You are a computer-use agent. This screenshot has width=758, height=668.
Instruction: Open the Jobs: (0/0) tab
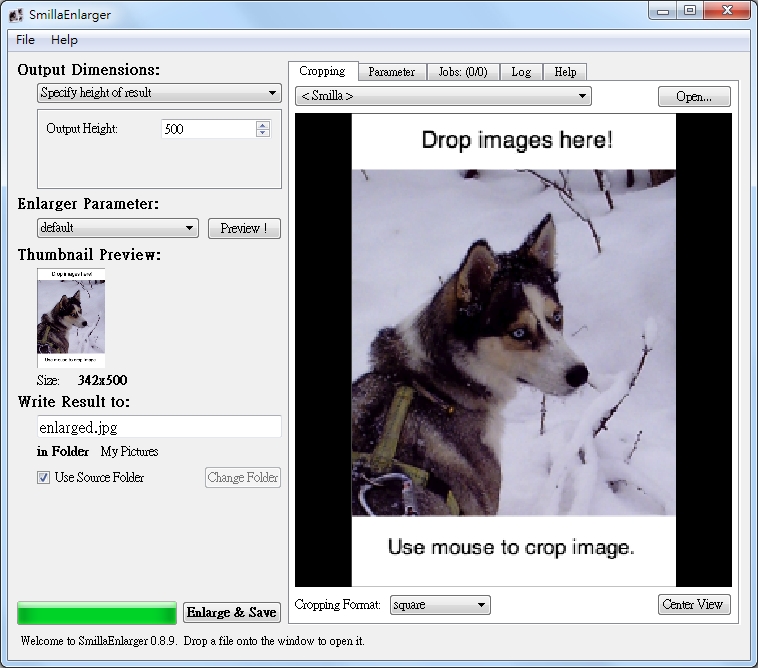tap(463, 72)
